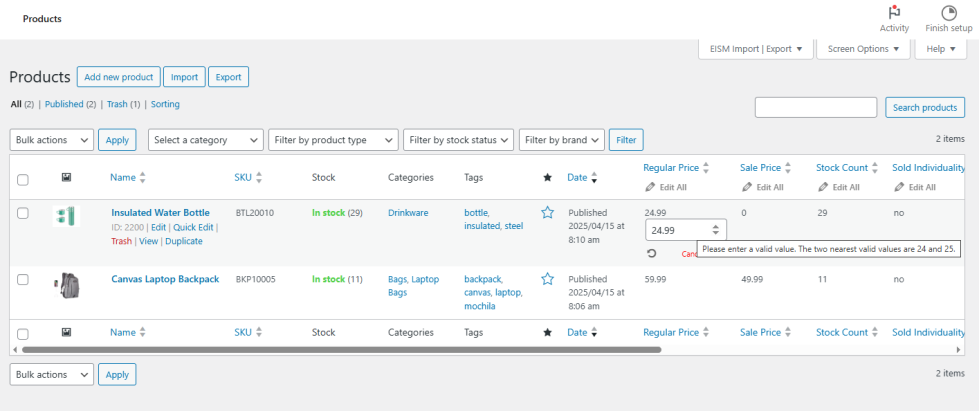979x411 pixels.
Task: Expand the Select a category dropdown
Action: (x=206, y=140)
